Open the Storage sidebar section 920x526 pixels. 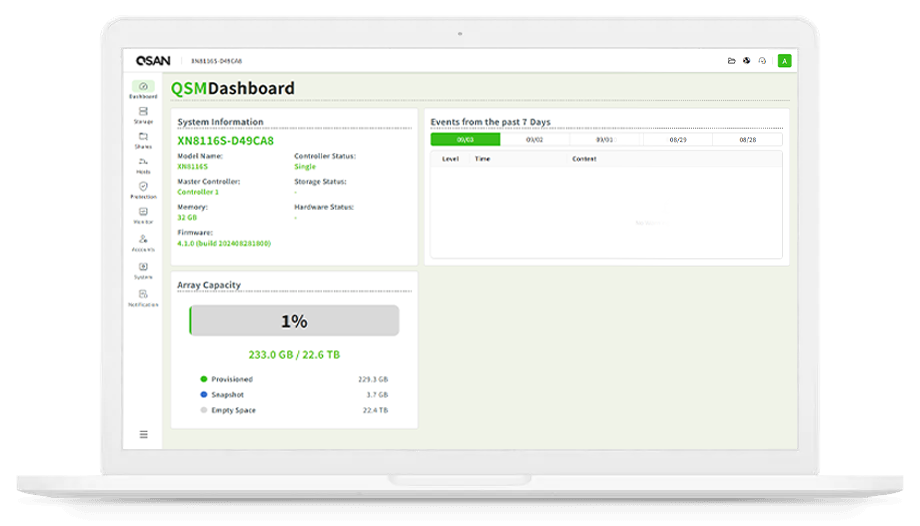pos(143,115)
